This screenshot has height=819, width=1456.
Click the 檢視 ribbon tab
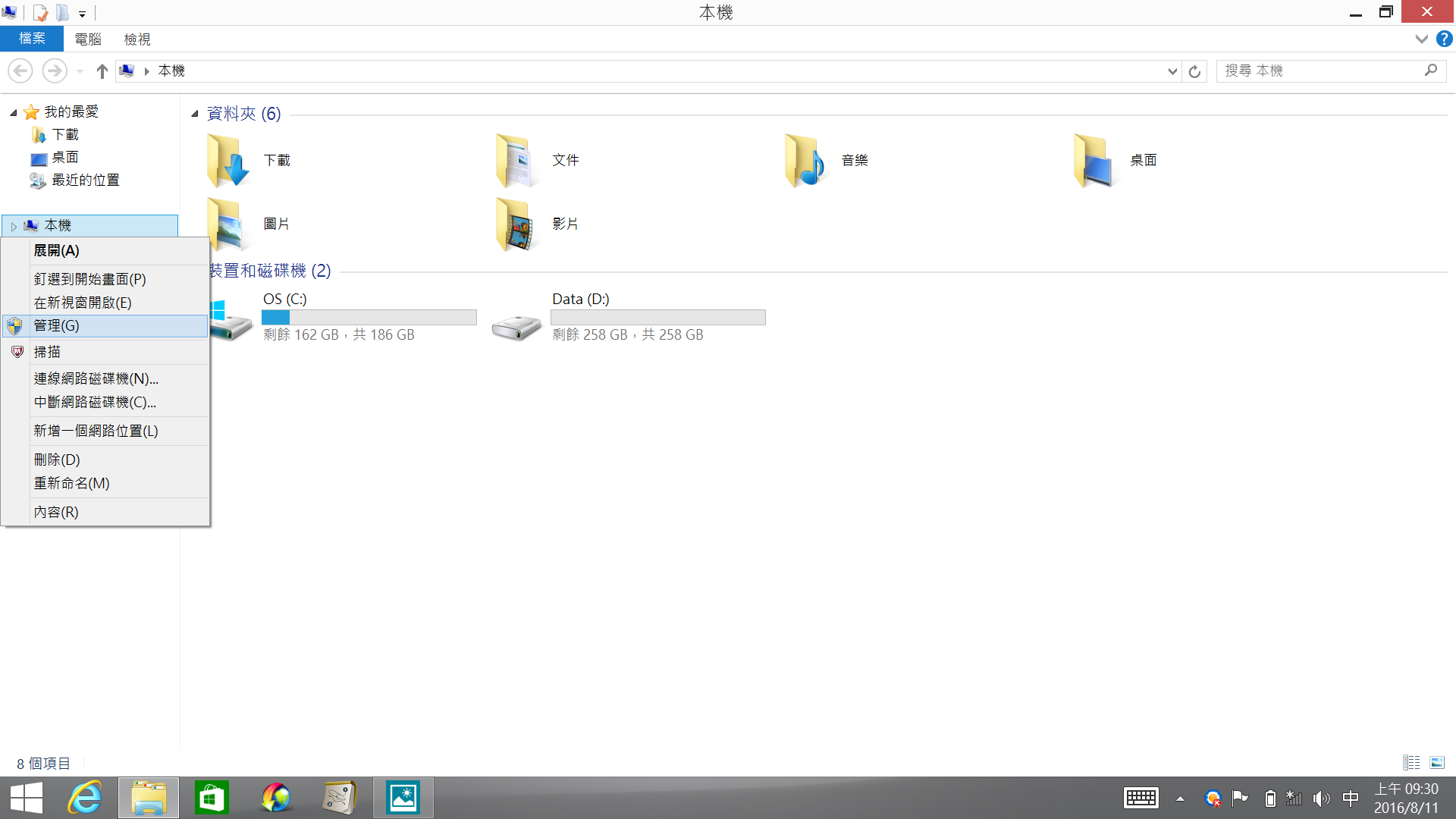click(x=138, y=38)
